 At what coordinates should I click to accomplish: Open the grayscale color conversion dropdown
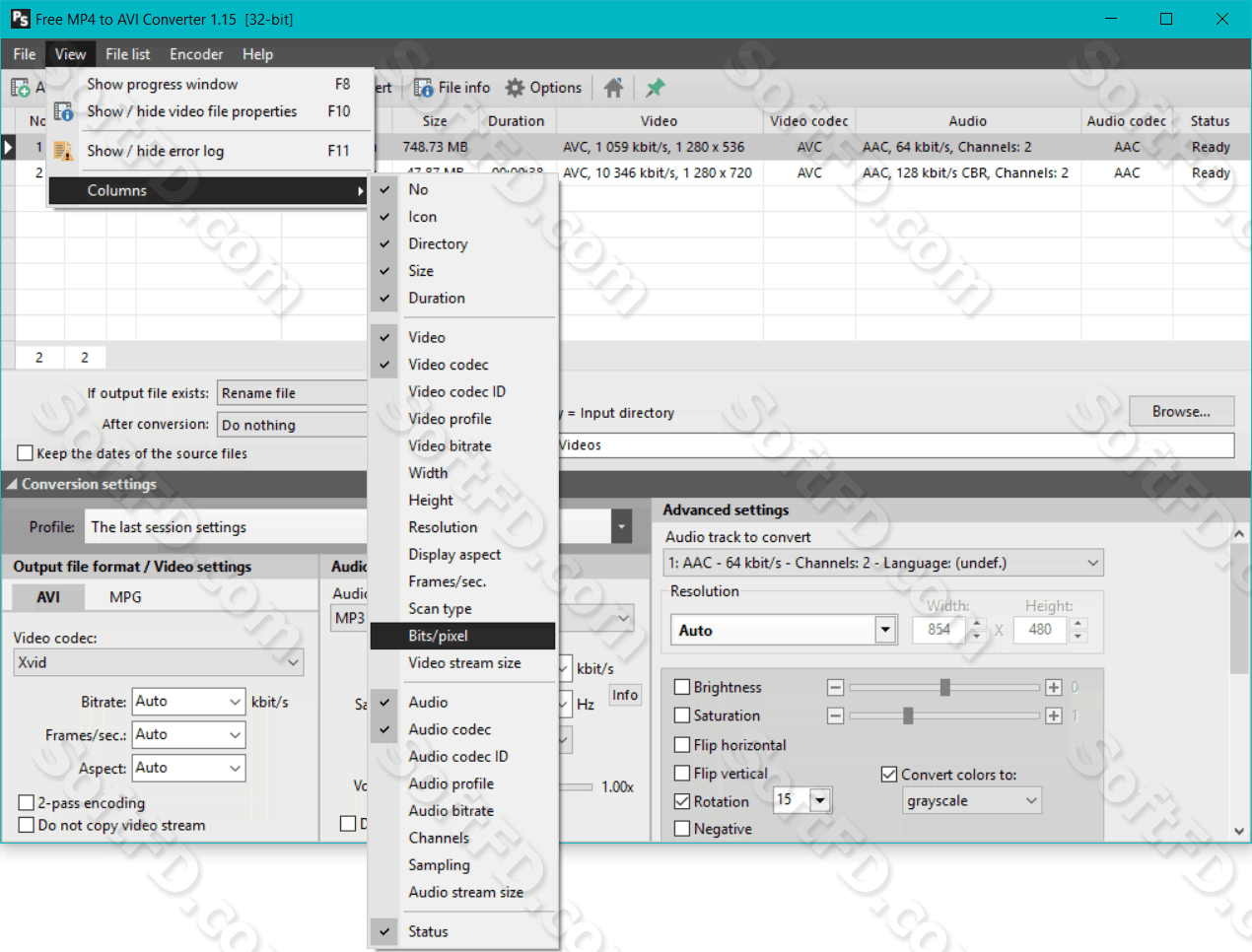point(972,801)
